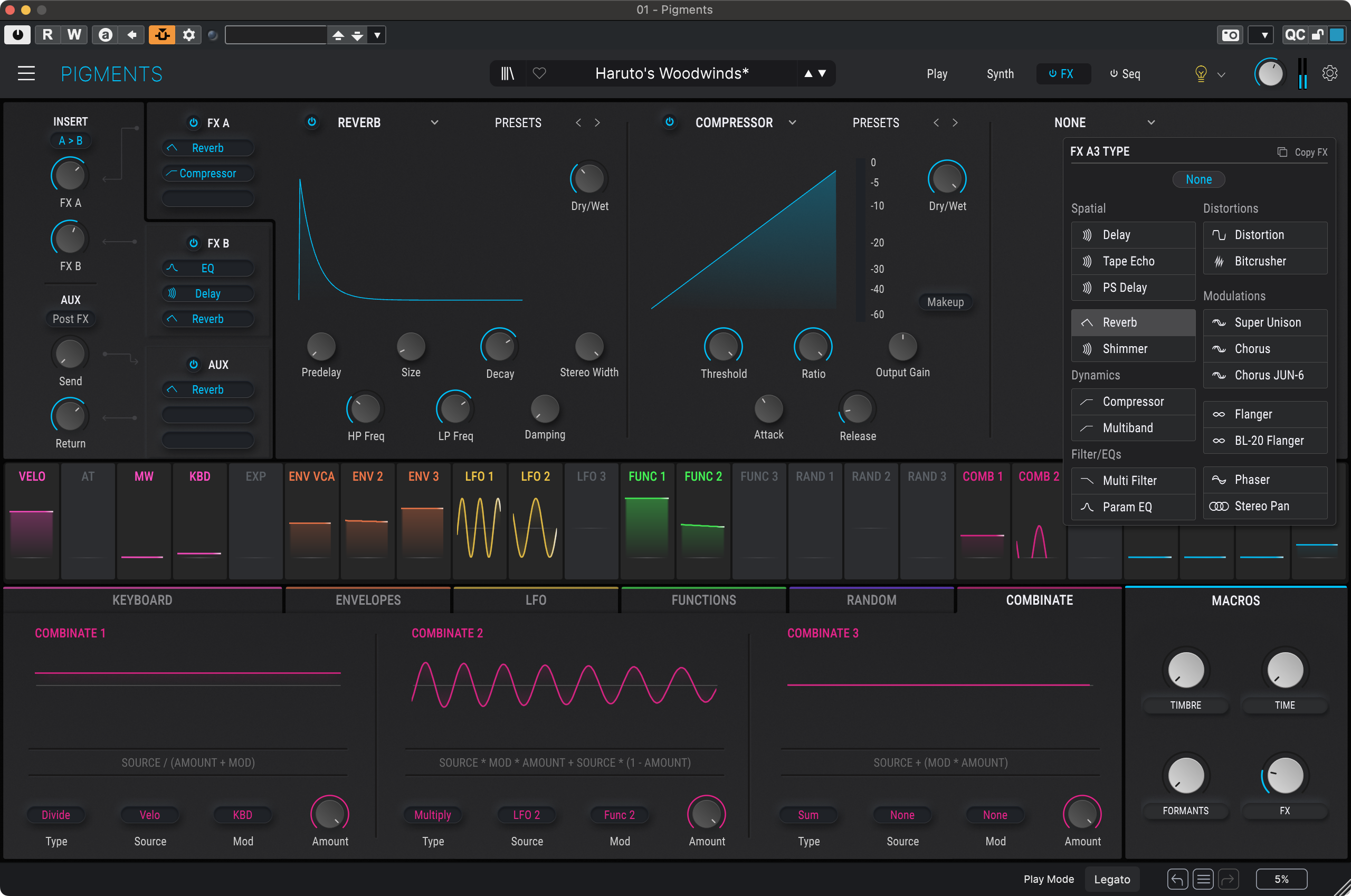
Task: Choose the Stereo Pan effect
Action: click(x=1264, y=506)
